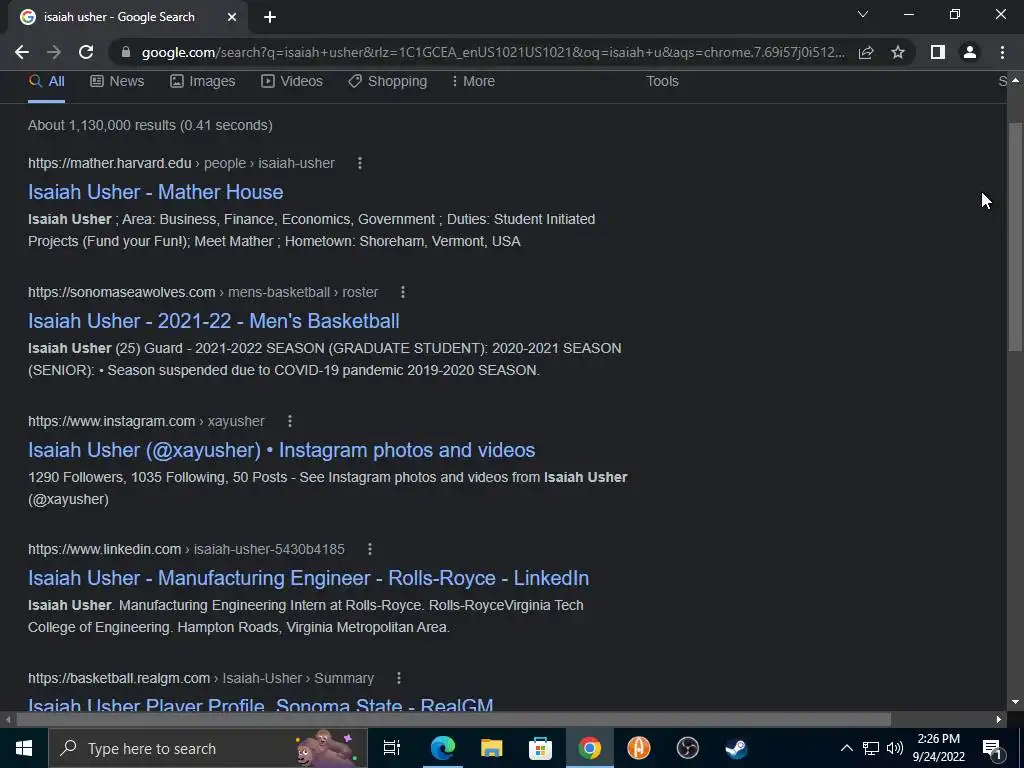Open Isaiah Usher Rolls-Royce LinkedIn link
The width and height of the screenshot is (1024, 768).
(308, 578)
